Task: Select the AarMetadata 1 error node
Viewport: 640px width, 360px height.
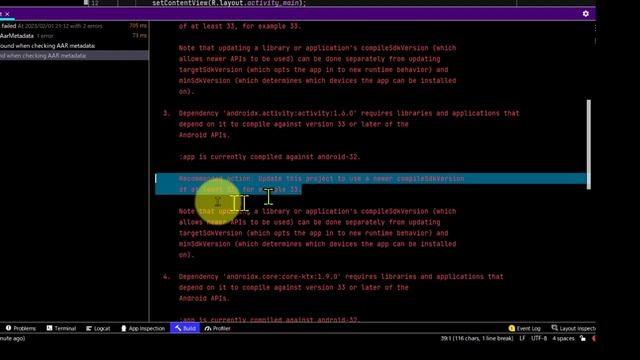Action: 74,36
